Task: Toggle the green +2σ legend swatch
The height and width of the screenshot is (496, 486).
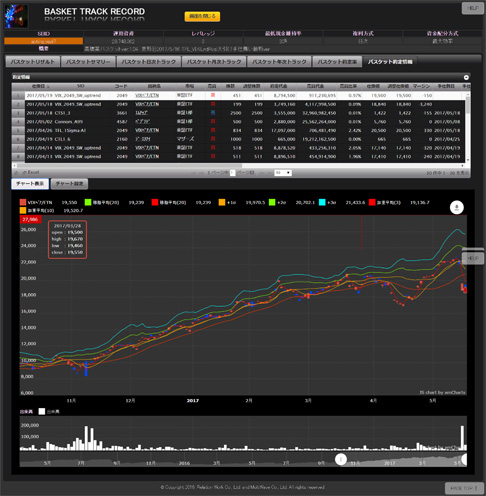Action: (x=272, y=202)
